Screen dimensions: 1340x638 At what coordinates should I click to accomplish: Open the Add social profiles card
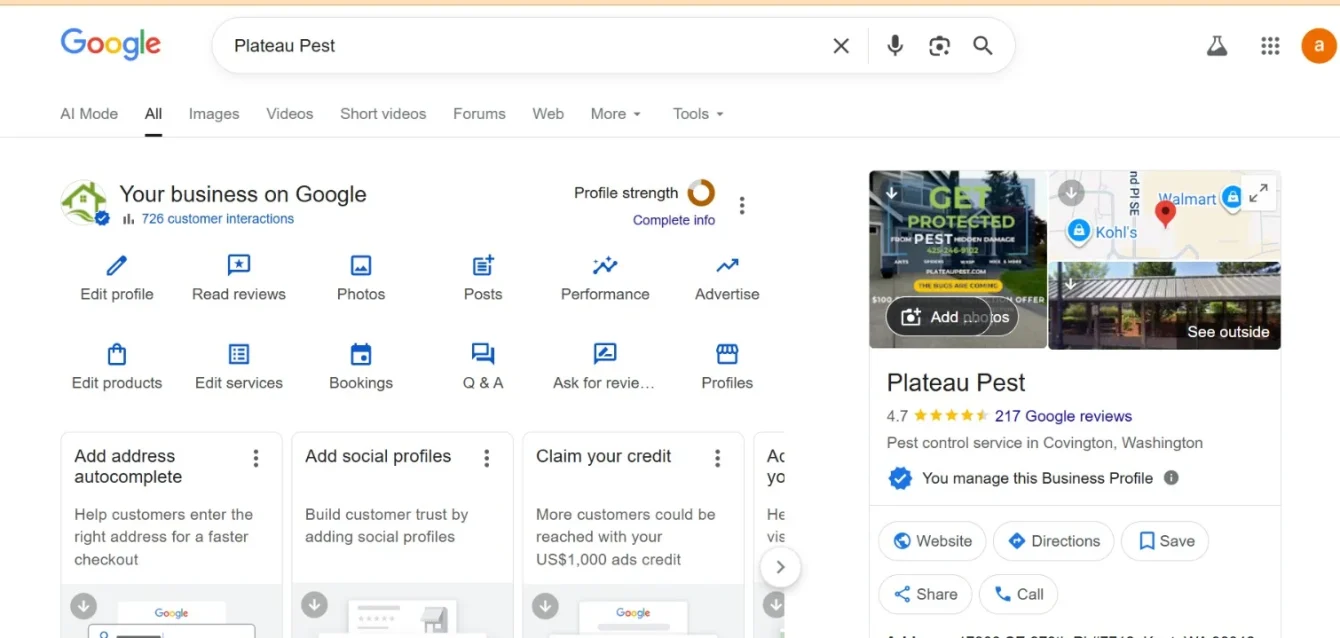pos(402,535)
